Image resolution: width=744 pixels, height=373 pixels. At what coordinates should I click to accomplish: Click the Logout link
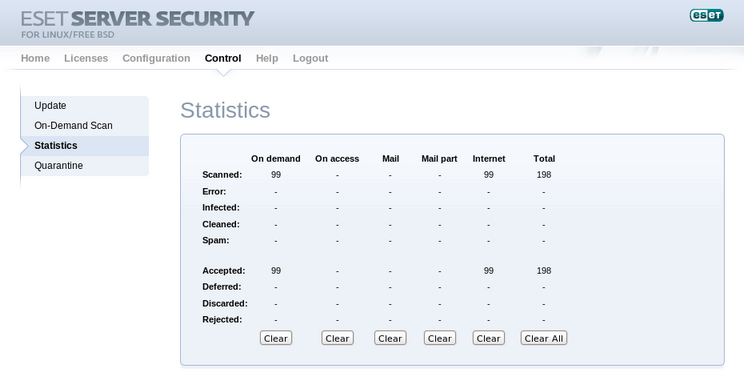pos(310,58)
